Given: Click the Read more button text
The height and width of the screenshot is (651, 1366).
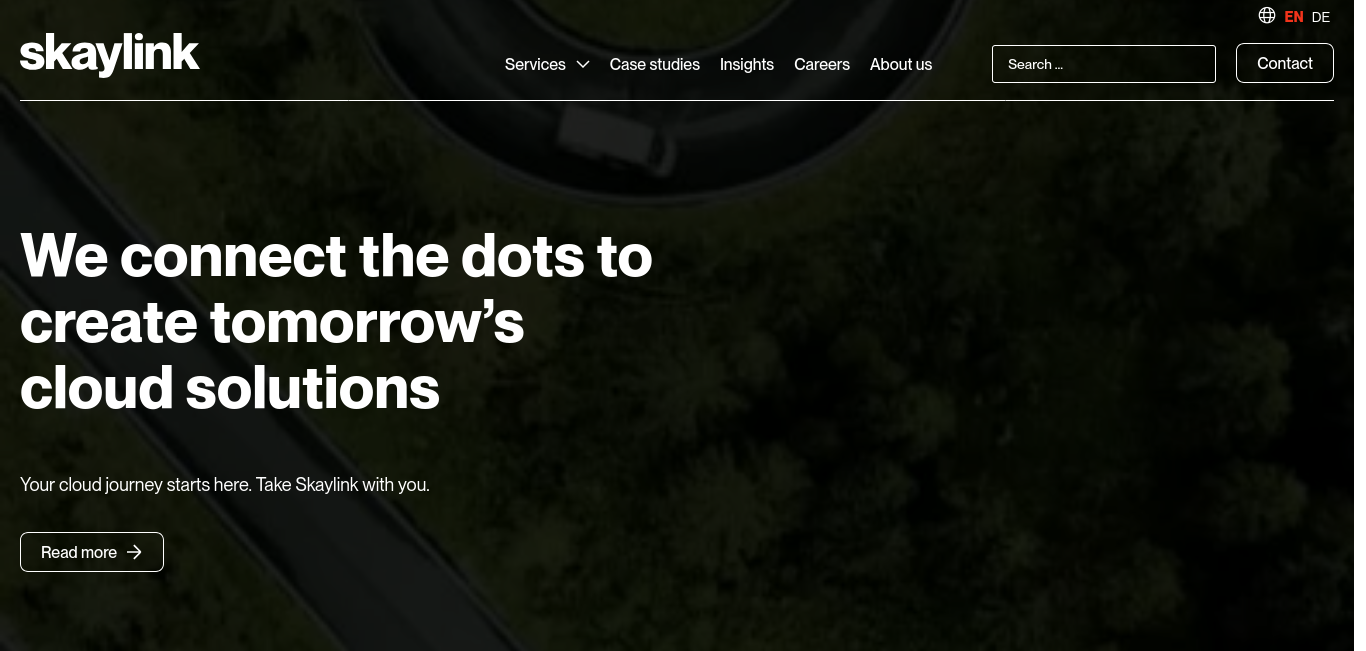Looking at the screenshot, I should (x=79, y=552).
